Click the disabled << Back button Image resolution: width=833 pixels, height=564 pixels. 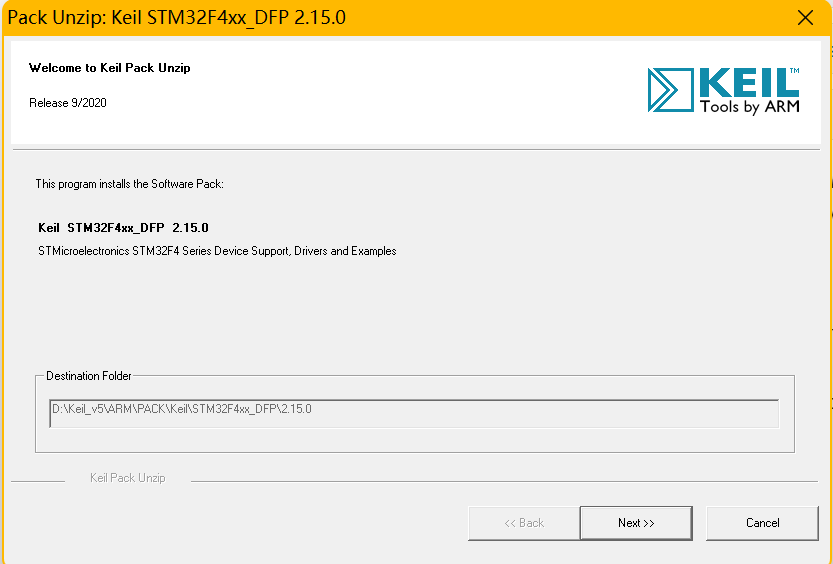[x=524, y=523]
